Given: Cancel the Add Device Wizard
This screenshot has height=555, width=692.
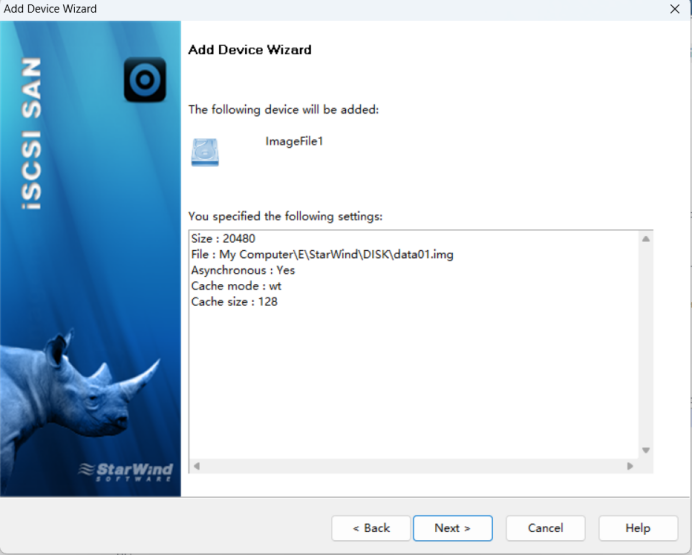Looking at the screenshot, I should pyautogui.click(x=545, y=528).
